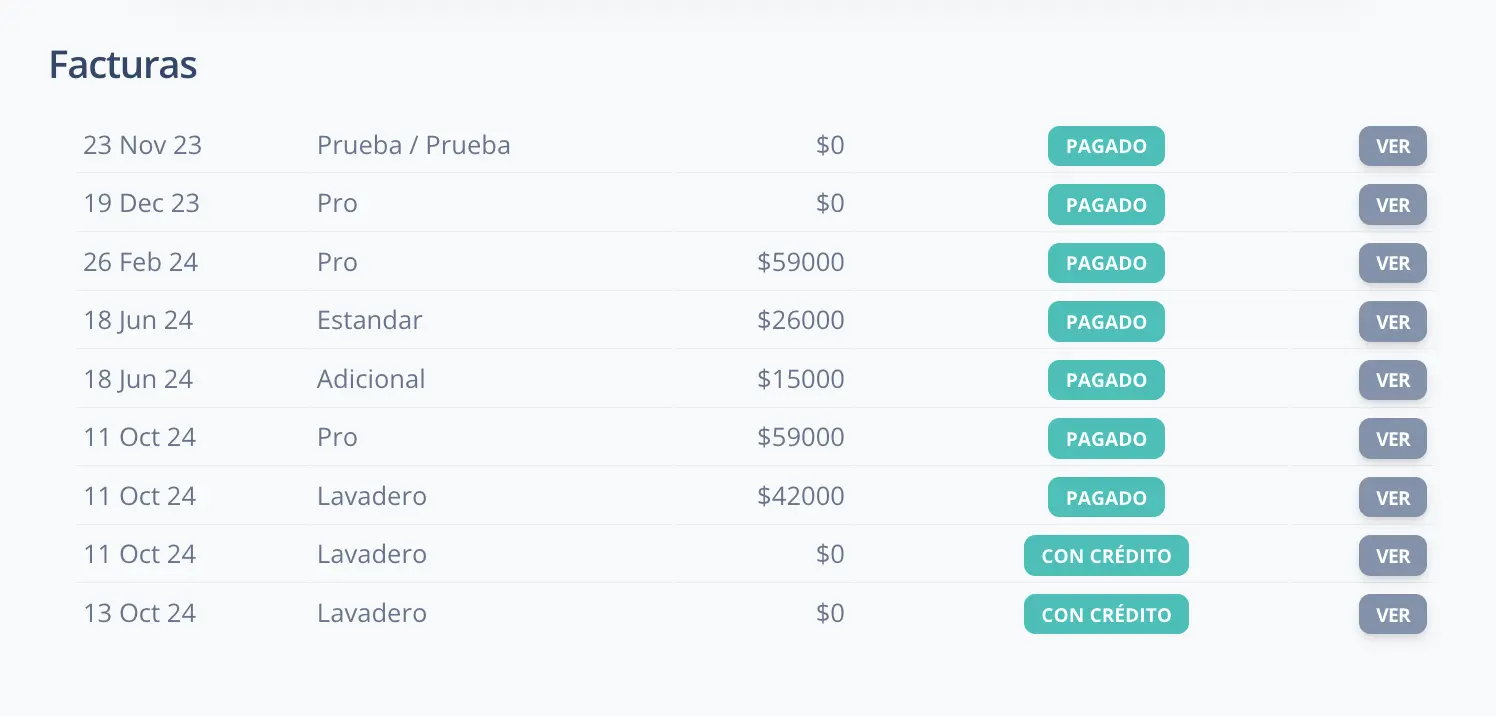1496x716 pixels.
Task: View the 13 Oct 24 Lavadero invoice
Action: [1392, 614]
